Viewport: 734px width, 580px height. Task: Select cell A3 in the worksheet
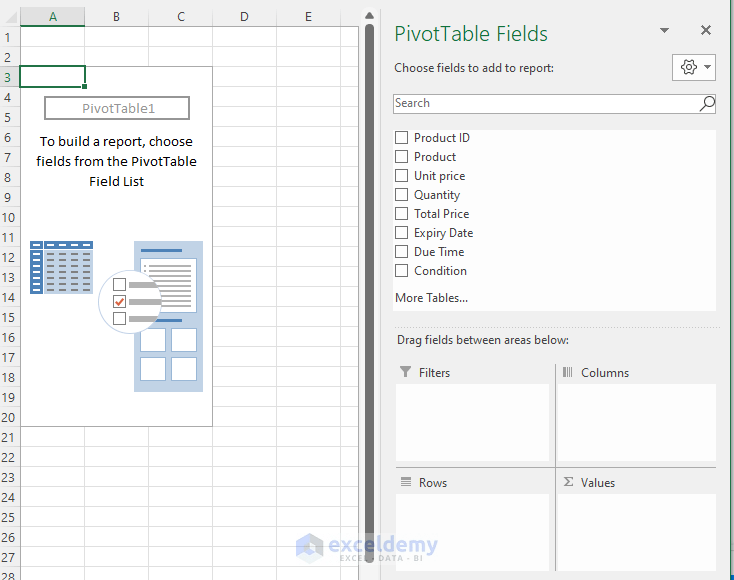tap(52, 77)
